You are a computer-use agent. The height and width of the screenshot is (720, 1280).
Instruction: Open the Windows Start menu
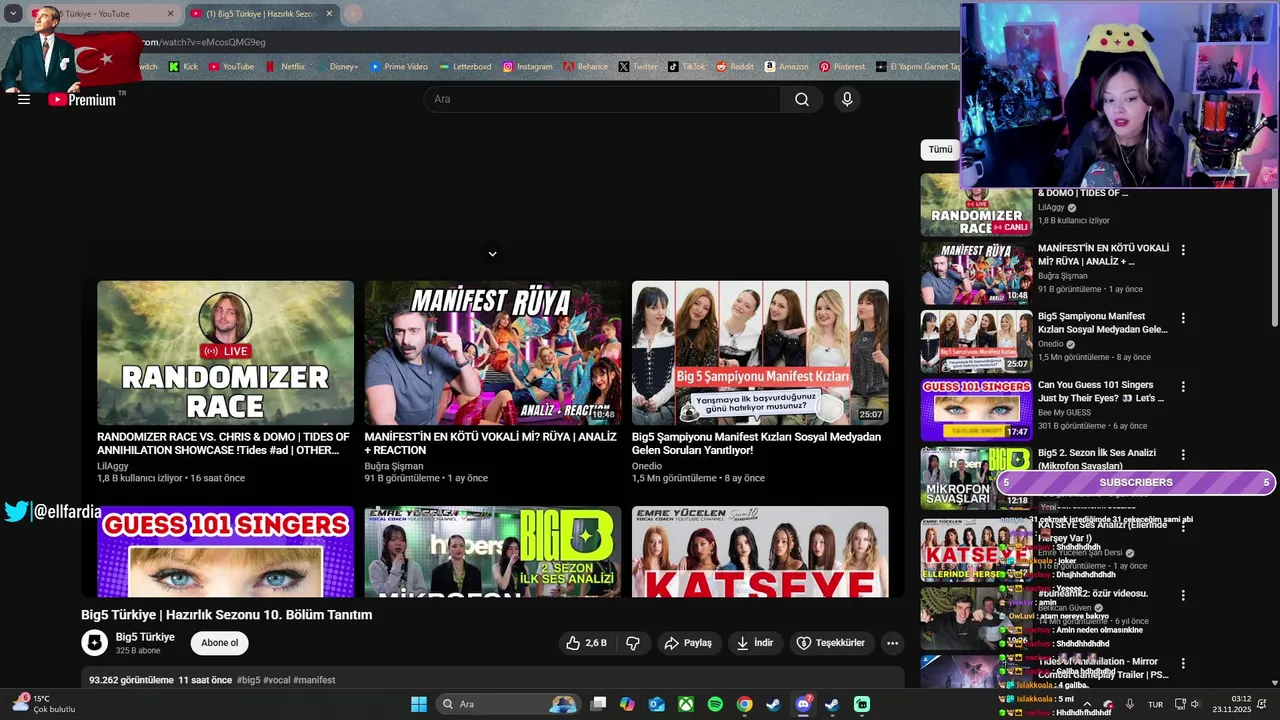point(419,704)
